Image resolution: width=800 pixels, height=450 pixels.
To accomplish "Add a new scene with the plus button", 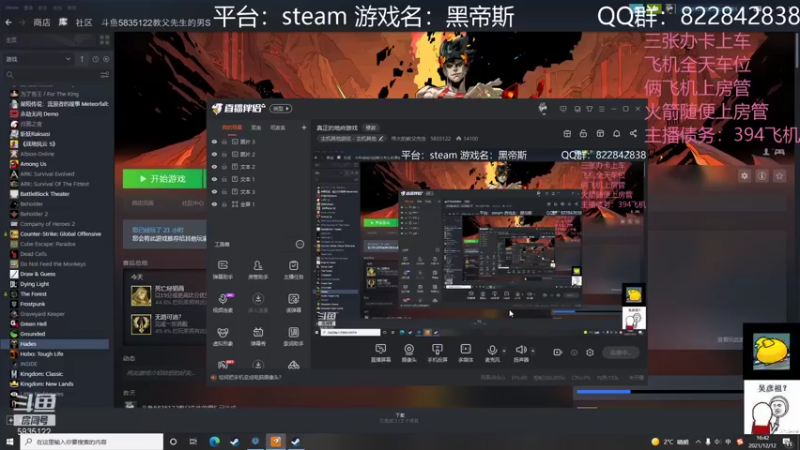I will (x=304, y=128).
